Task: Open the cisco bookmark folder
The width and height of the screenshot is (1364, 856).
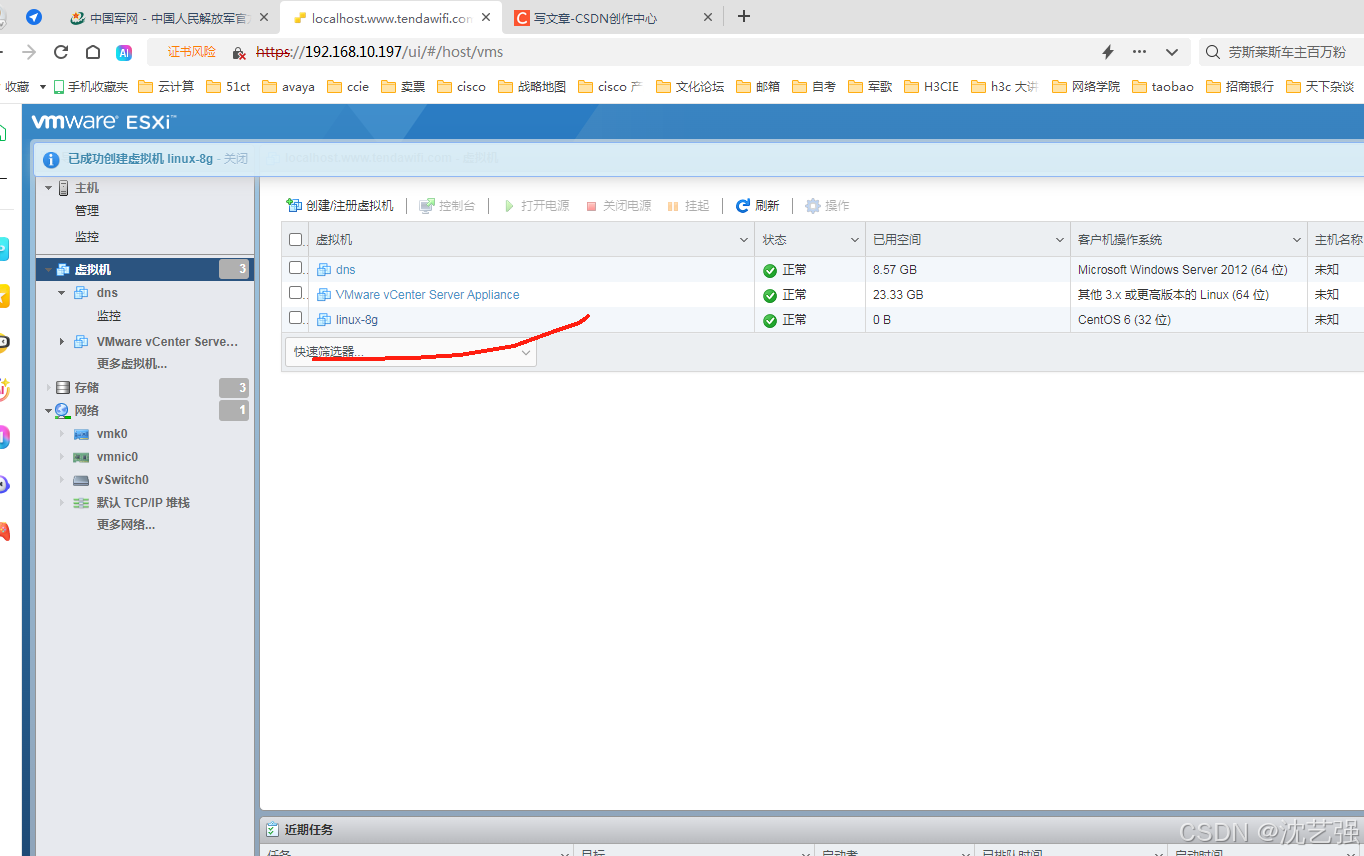Action: (x=462, y=87)
